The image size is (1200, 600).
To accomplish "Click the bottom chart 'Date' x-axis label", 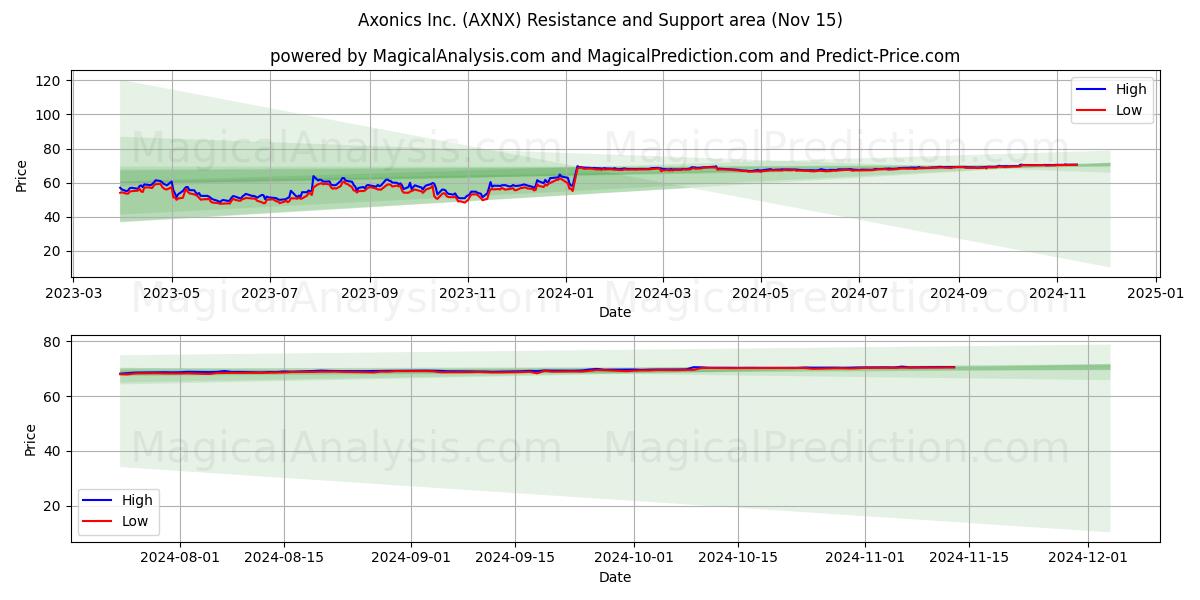I will tap(614, 577).
